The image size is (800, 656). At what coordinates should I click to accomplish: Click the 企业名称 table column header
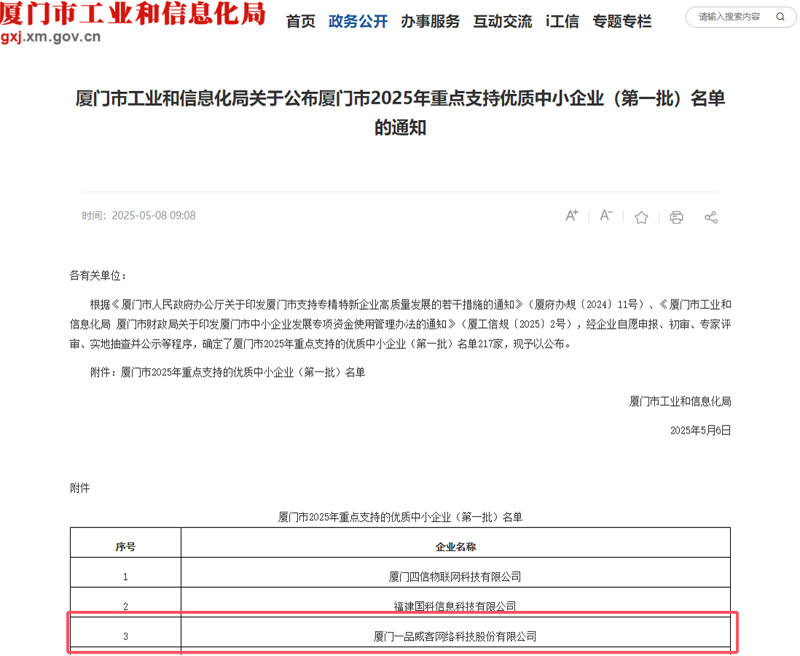(455, 547)
